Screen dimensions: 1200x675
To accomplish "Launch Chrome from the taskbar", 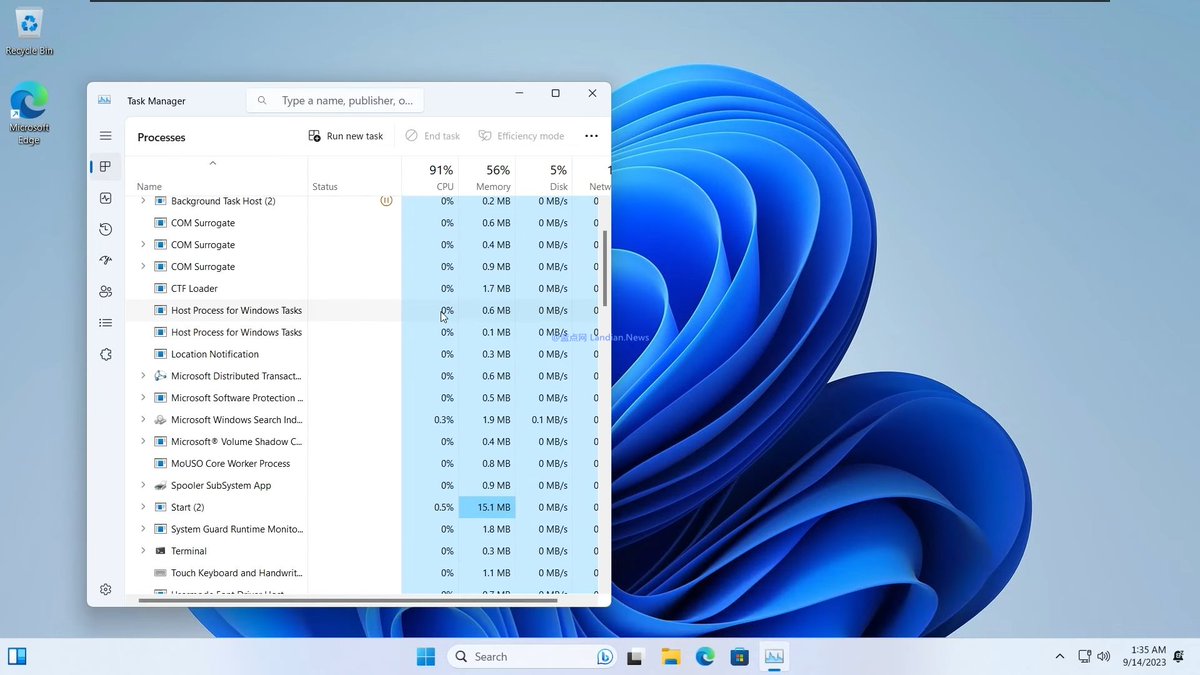I will coord(704,656).
